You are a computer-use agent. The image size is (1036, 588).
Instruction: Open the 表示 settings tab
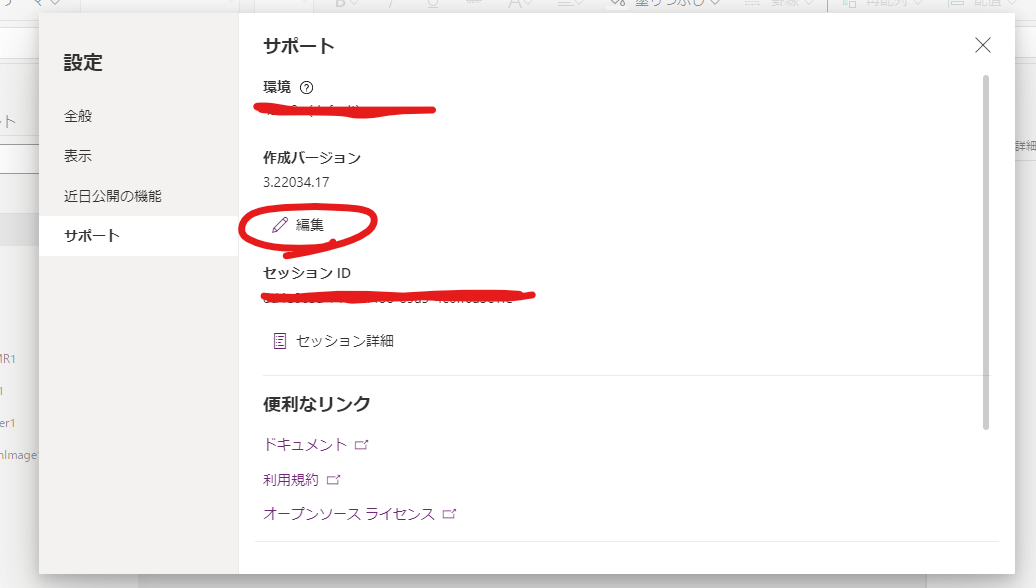(78, 156)
